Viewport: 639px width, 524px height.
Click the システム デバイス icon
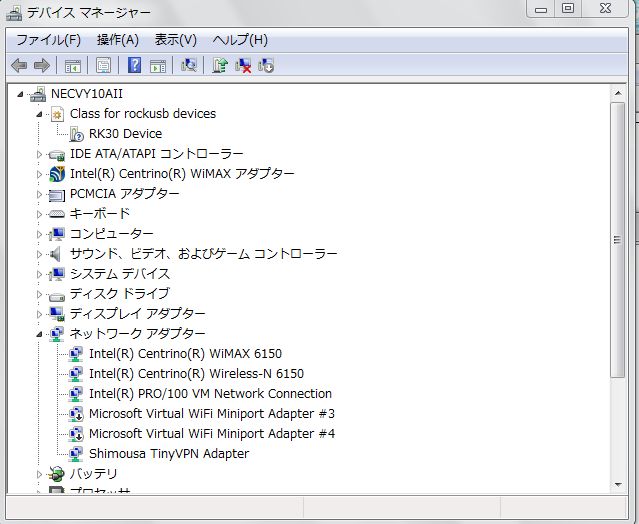pyautogui.click(x=56, y=274)
